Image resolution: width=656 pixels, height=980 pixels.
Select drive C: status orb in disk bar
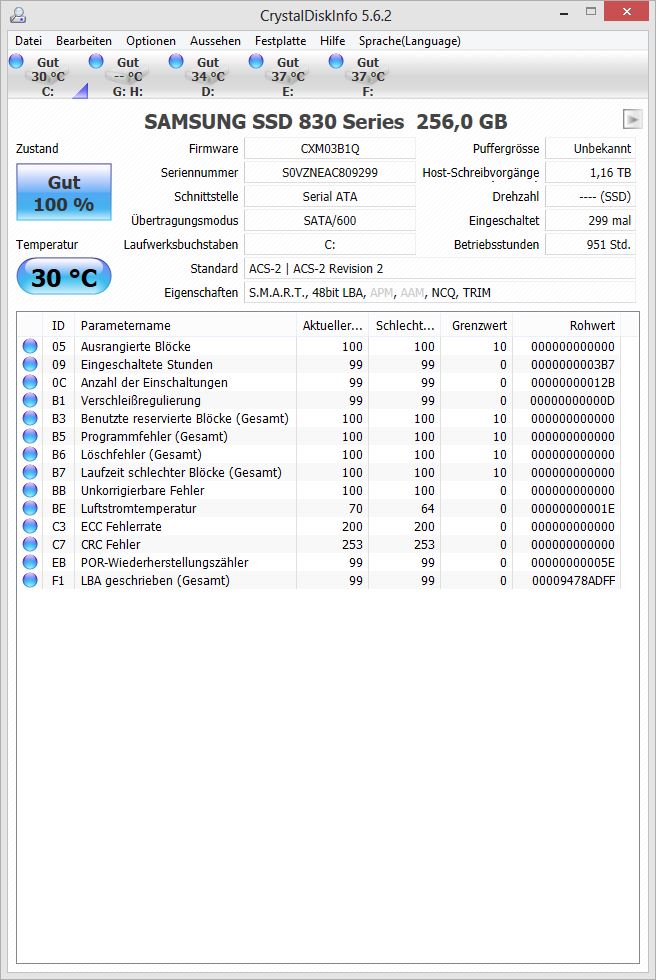coord(16,61)
